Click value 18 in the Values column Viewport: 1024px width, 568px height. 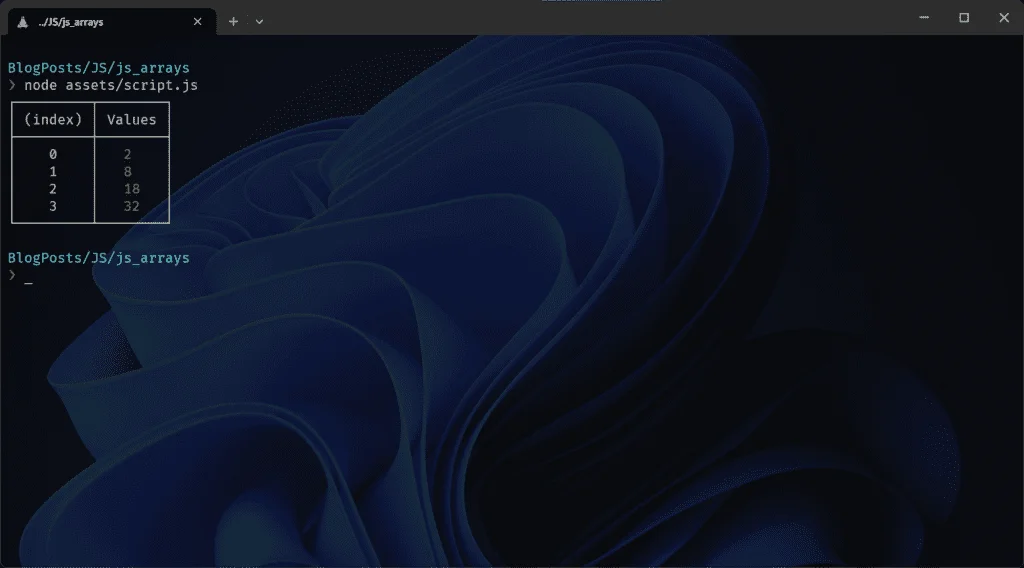point(131,189)
